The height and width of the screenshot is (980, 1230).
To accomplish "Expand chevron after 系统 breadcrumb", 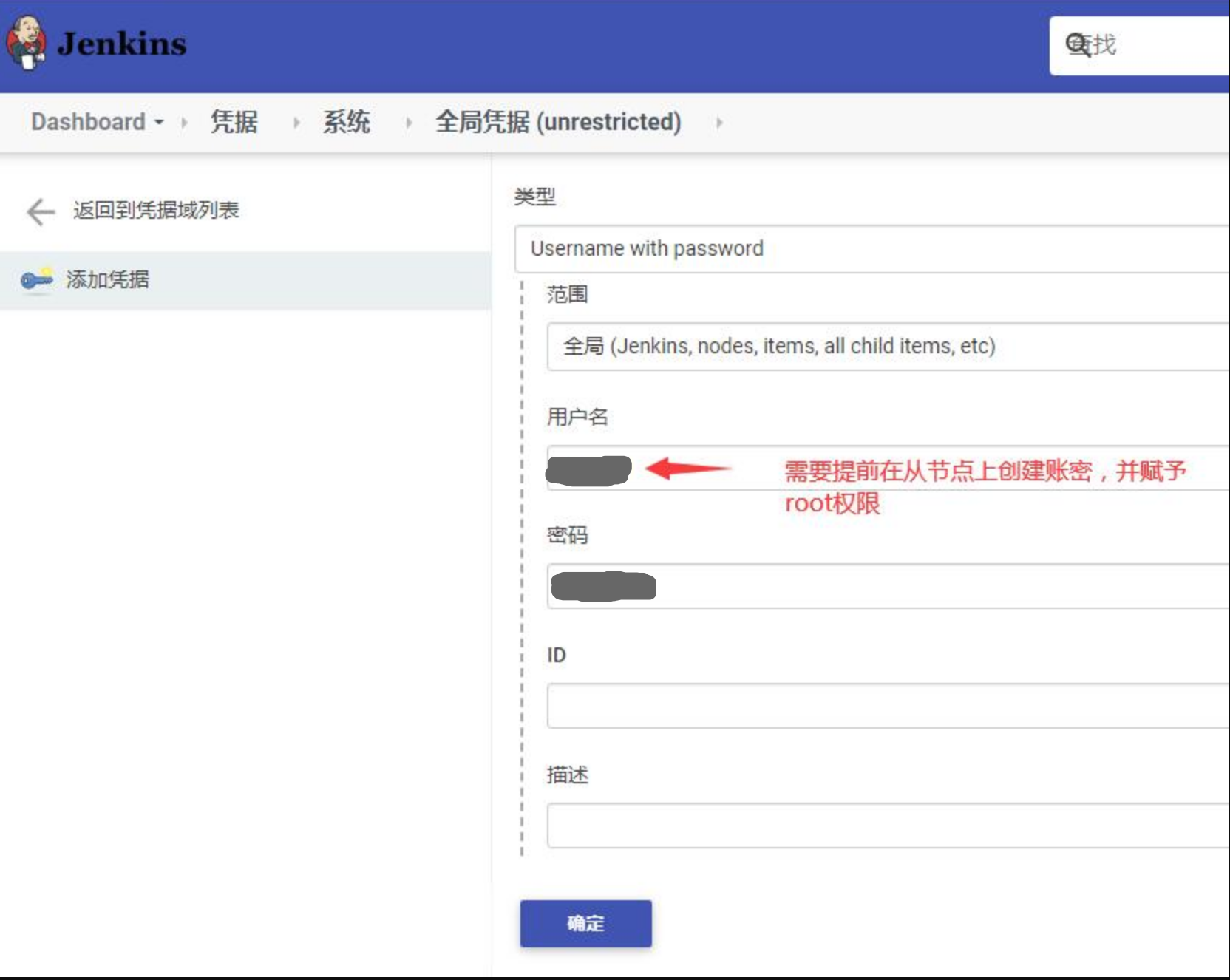I will click(x=409, y=123).
